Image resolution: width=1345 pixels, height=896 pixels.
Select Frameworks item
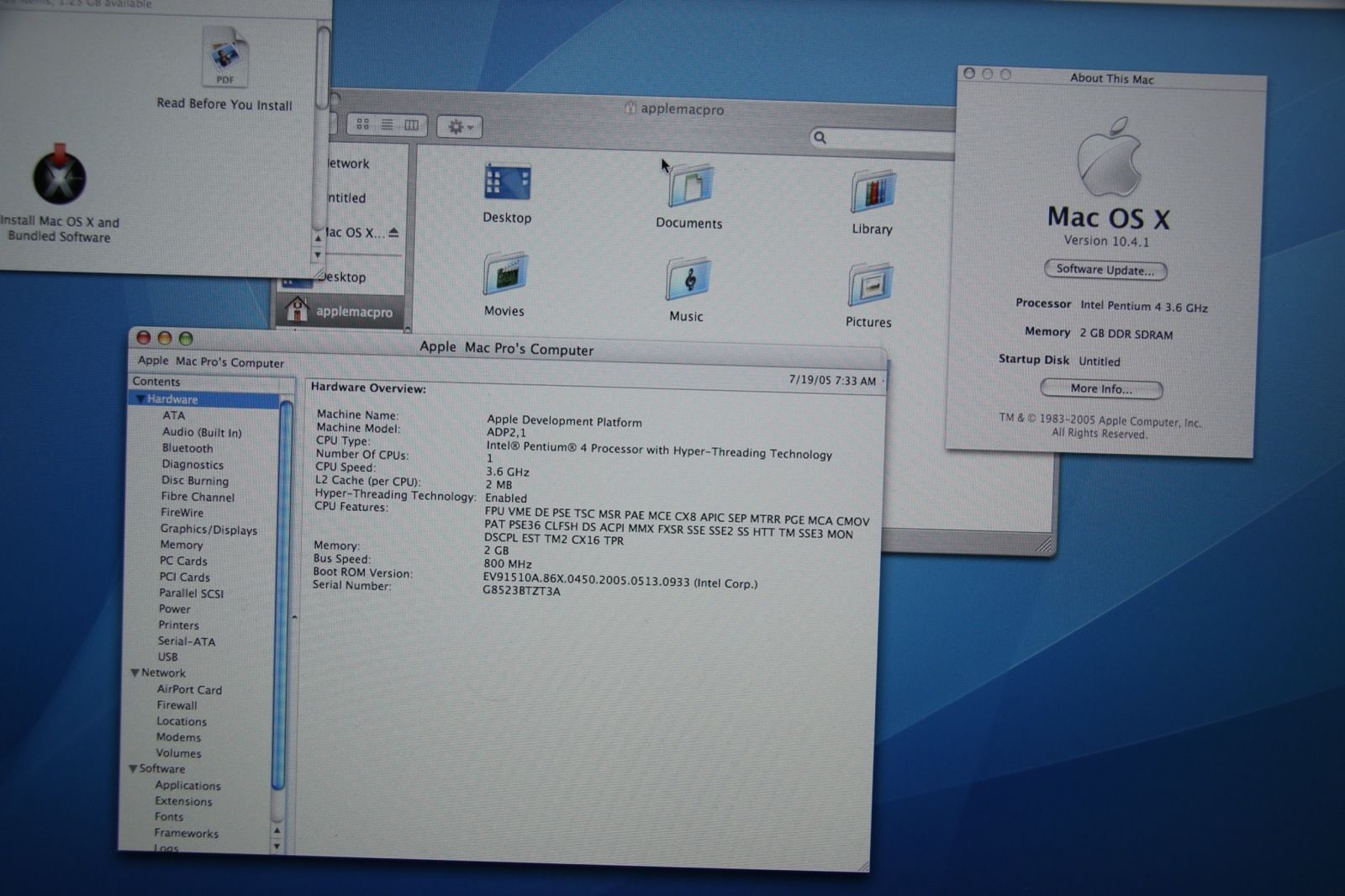186,834
